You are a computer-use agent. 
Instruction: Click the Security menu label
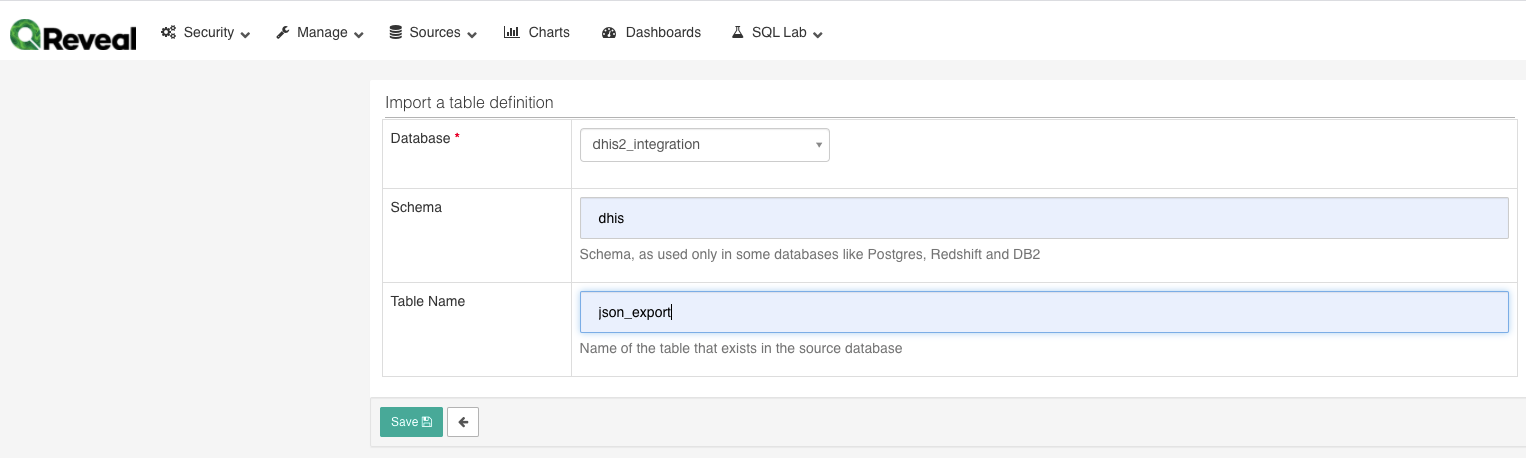click(x=208, y=32)
